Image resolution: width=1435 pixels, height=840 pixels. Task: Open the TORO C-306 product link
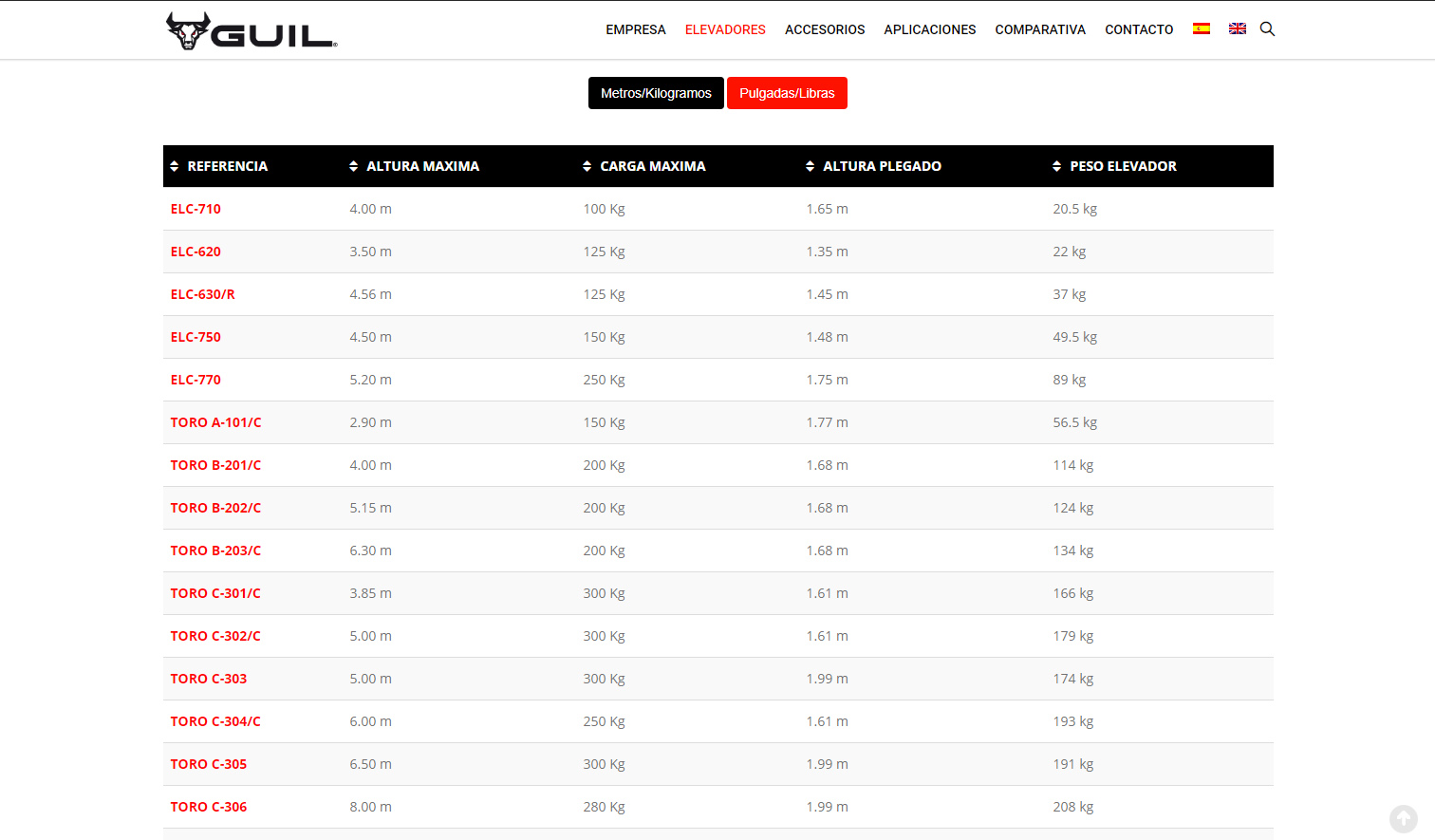pyautogui.click(x=209, y=807)
